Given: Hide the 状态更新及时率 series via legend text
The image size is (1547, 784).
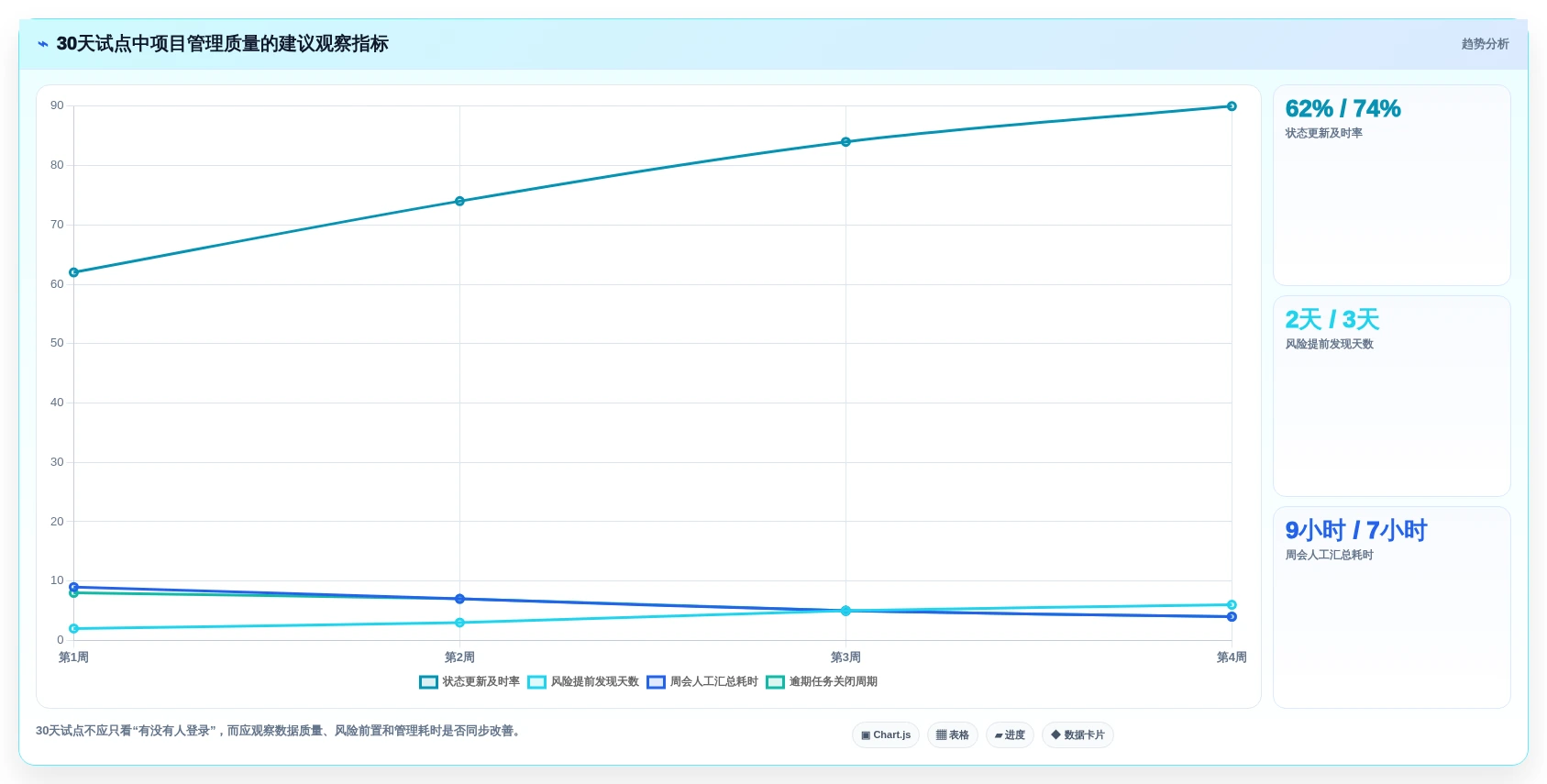Looking at the screenshot, I should (x=481, y=682).
